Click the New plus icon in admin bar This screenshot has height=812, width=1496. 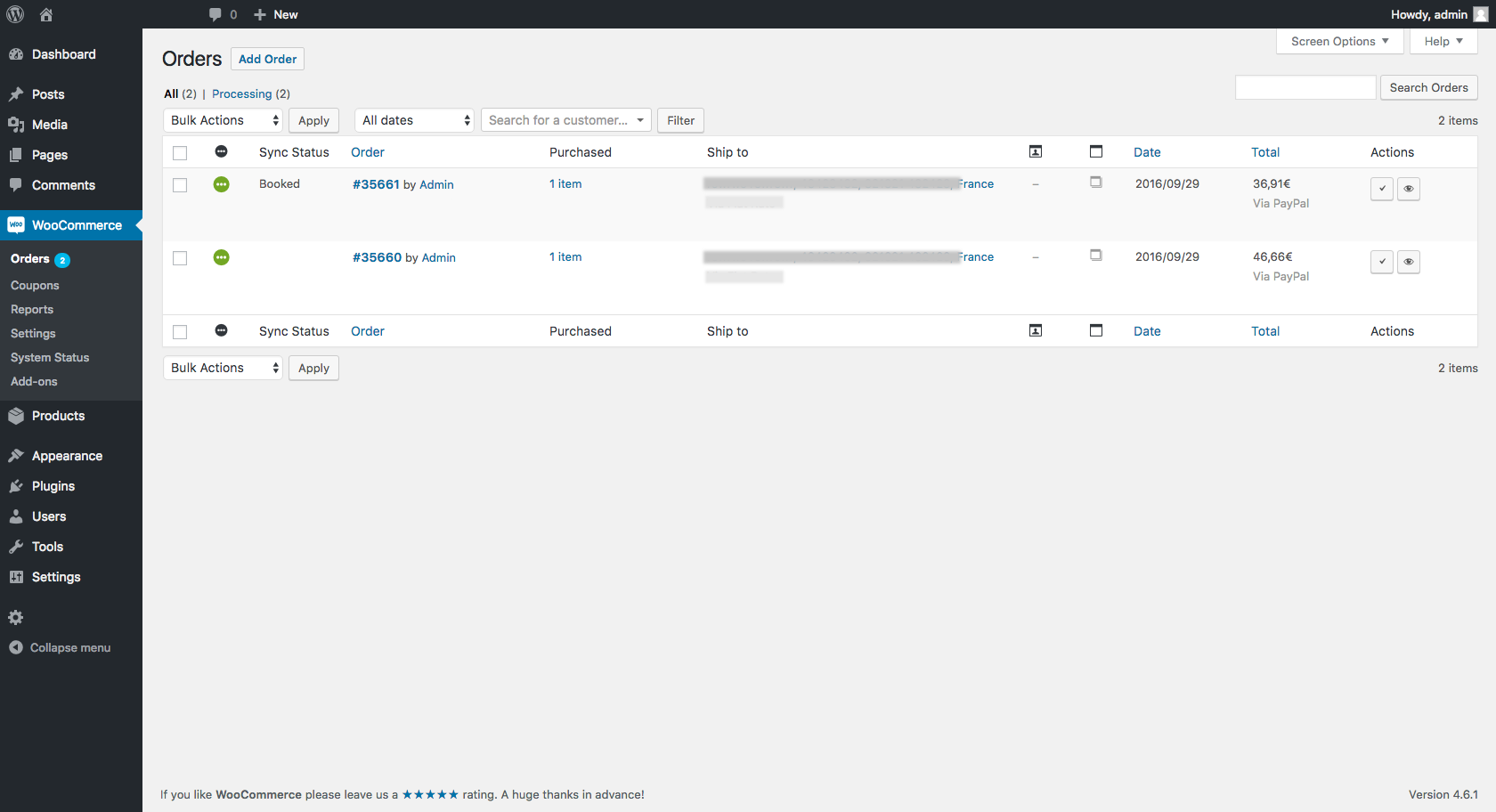tap(260, 14)
